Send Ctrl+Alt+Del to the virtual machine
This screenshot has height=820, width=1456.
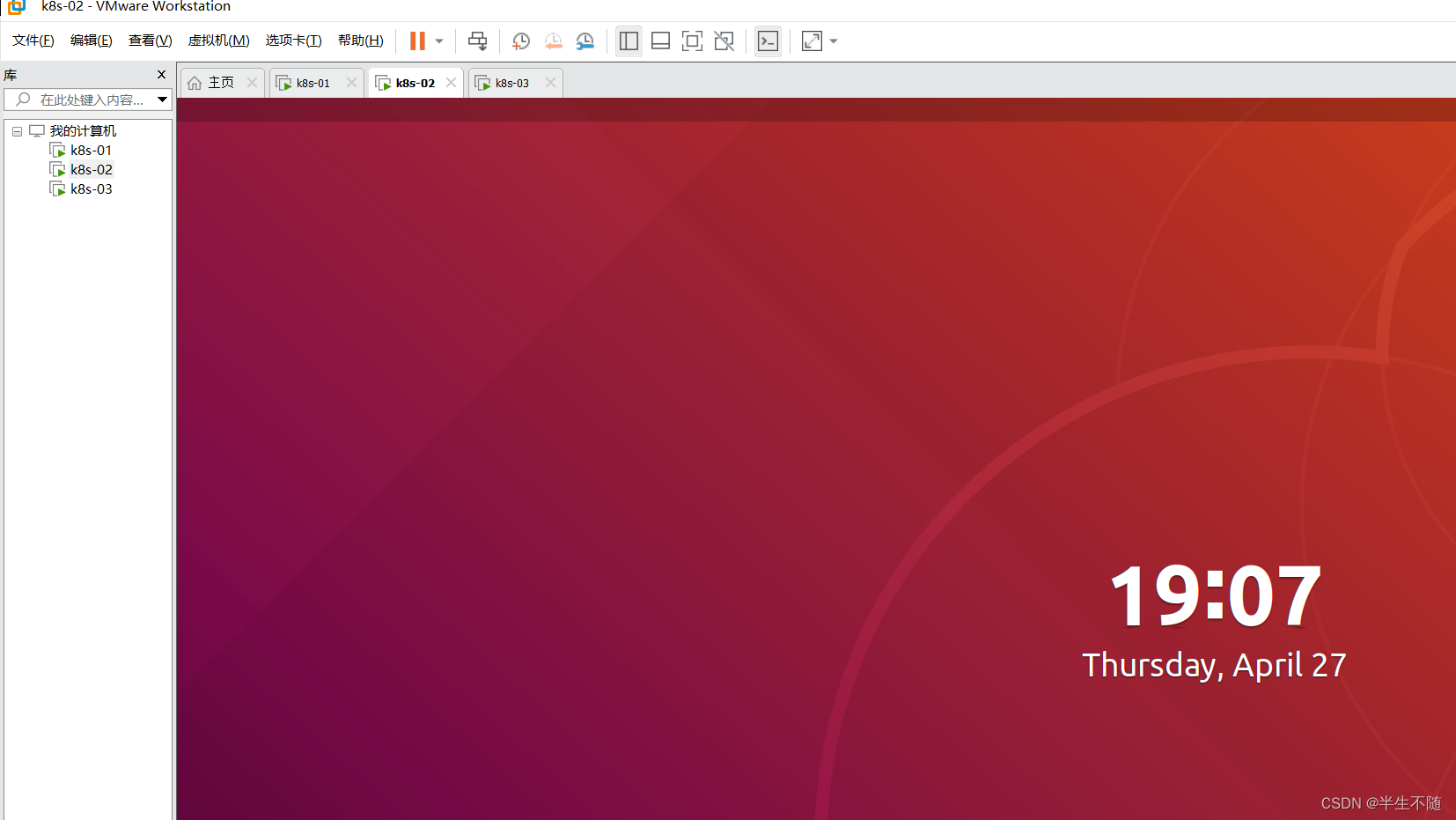click(x=477, y=41)
